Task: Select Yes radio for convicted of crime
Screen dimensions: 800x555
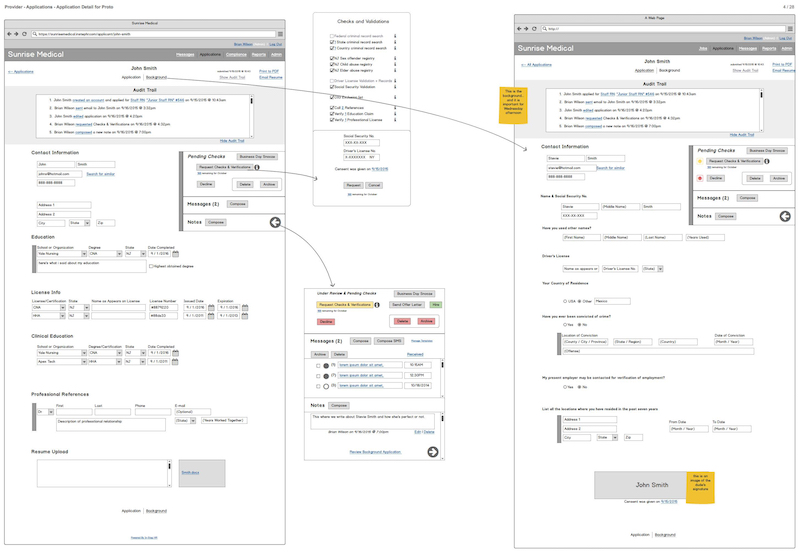Action: pos(565,325)
